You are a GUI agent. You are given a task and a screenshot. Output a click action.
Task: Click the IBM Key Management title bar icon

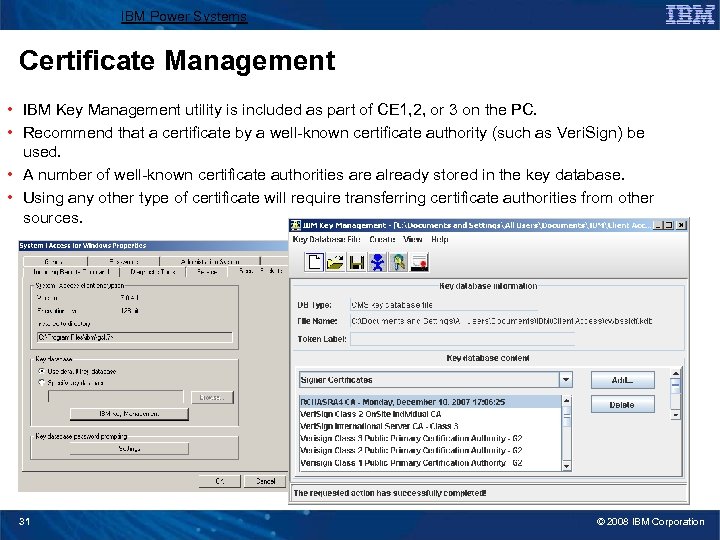click(x=296, y=225)
